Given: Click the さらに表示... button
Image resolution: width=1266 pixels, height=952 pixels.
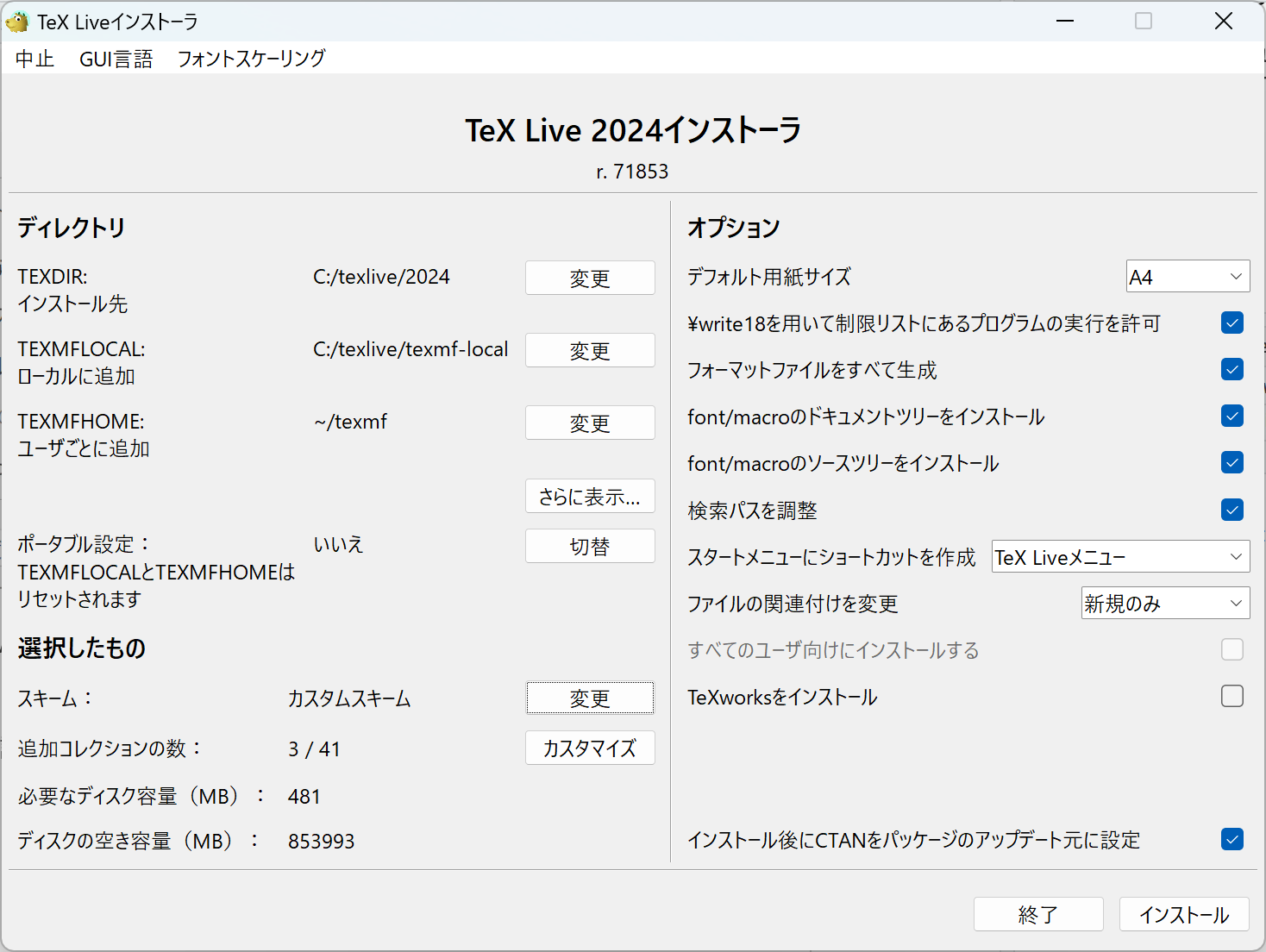Looking at the screenshot, I should coord(590,497).
